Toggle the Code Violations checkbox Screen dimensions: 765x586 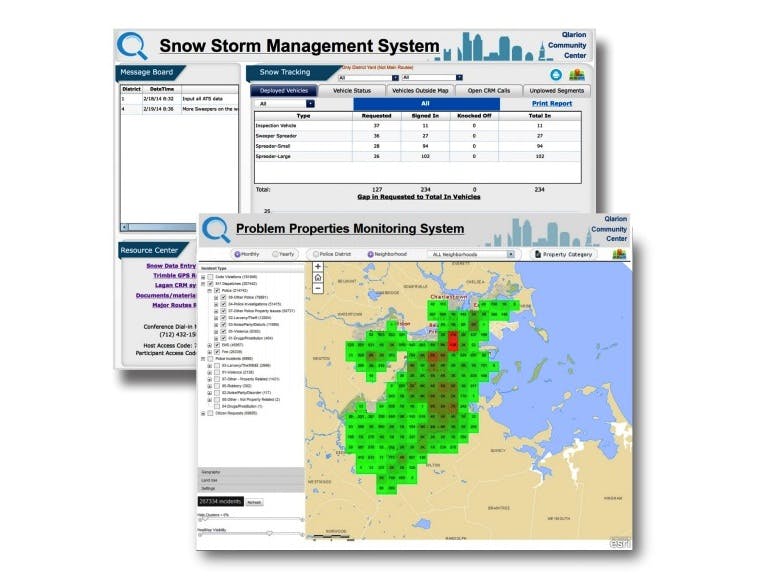211,276
